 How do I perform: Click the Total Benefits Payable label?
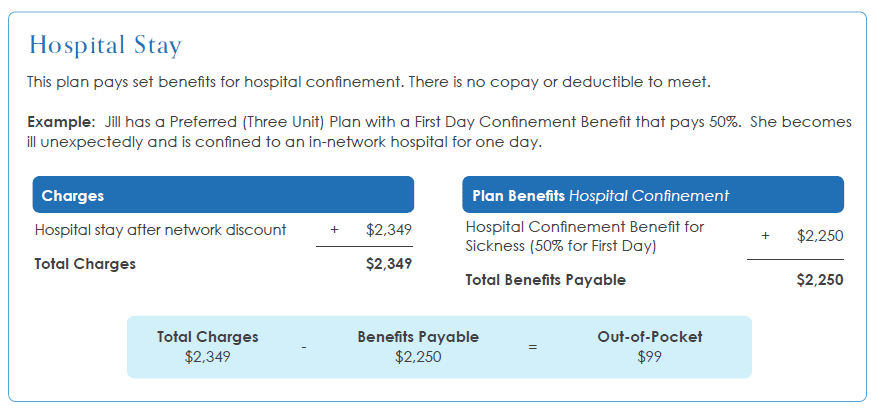click(545, 280)
